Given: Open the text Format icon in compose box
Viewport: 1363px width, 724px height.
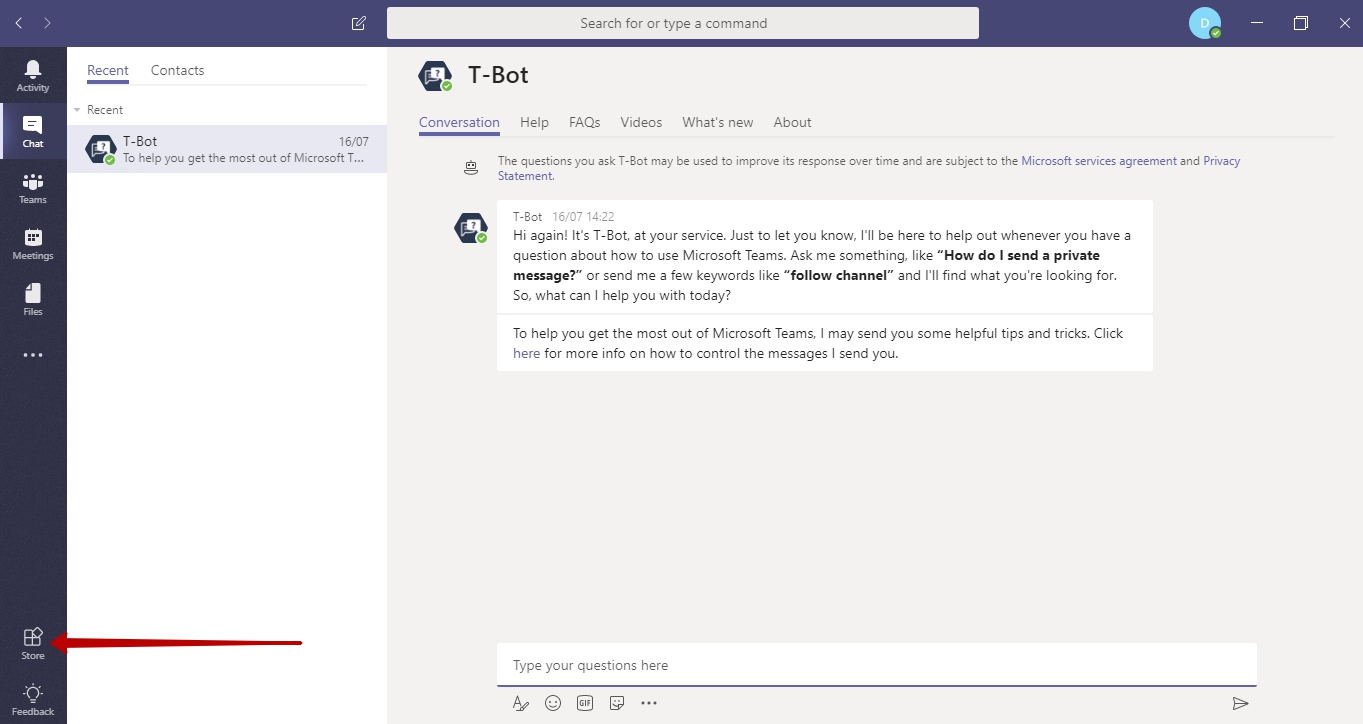Looking at the screenshot, I should coord(520,703).
